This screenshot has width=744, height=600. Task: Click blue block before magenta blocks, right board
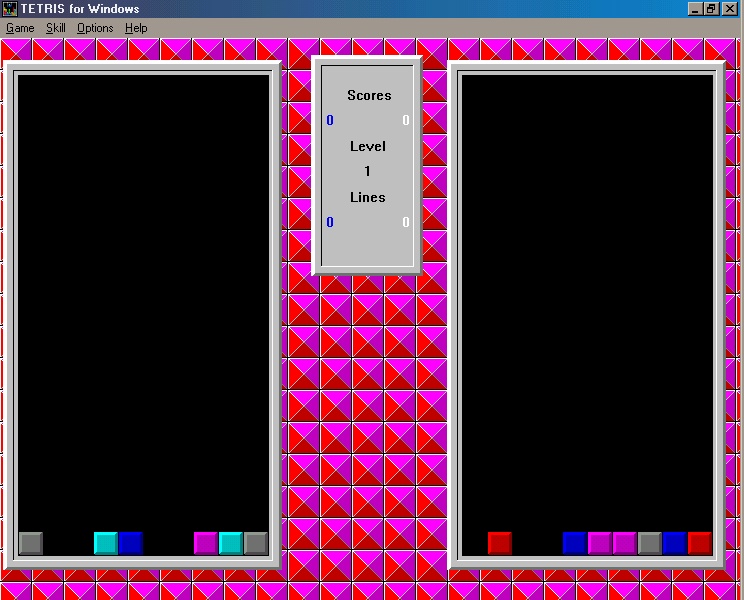point(575,543)
